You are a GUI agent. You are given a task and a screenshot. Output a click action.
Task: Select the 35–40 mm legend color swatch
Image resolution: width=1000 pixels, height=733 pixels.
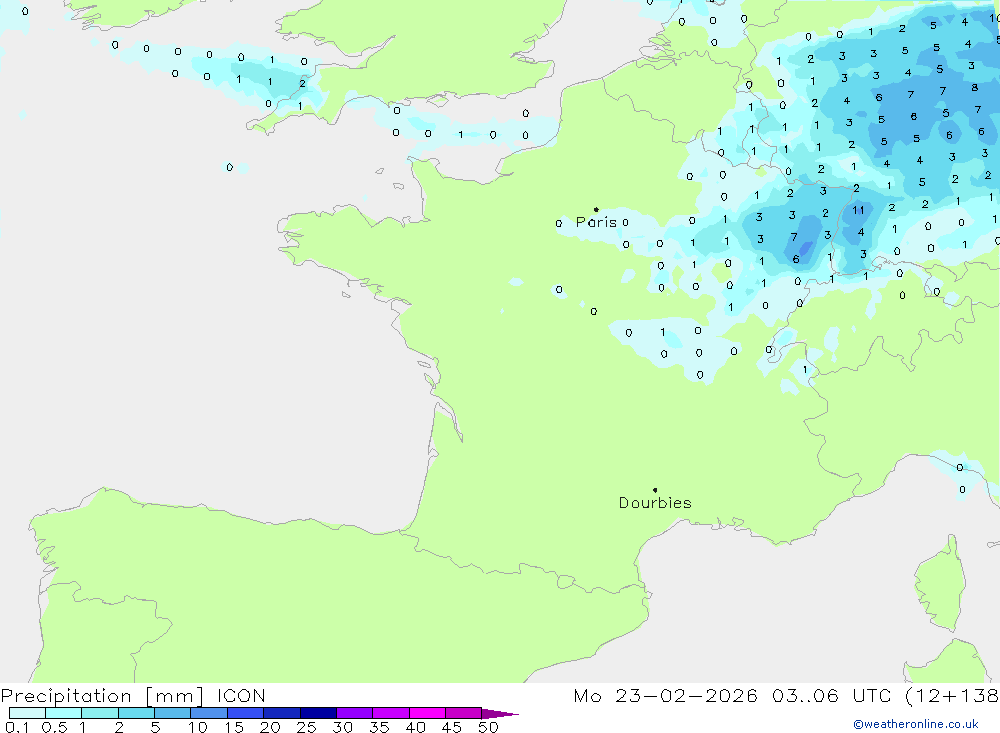[391, 713]
